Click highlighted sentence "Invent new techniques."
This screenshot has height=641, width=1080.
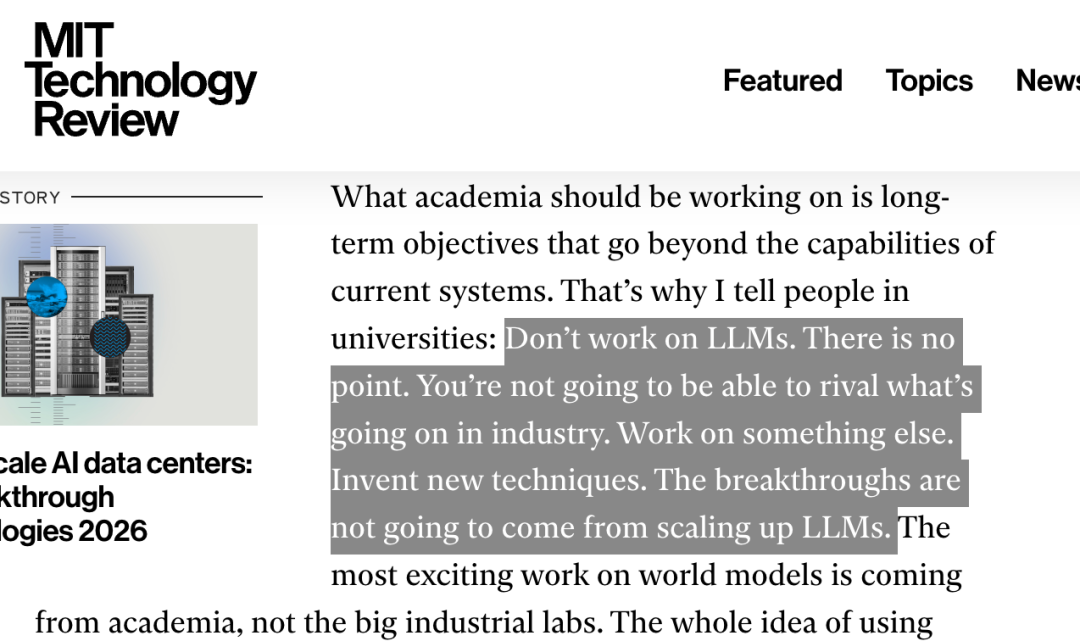[x=490, y=480]
